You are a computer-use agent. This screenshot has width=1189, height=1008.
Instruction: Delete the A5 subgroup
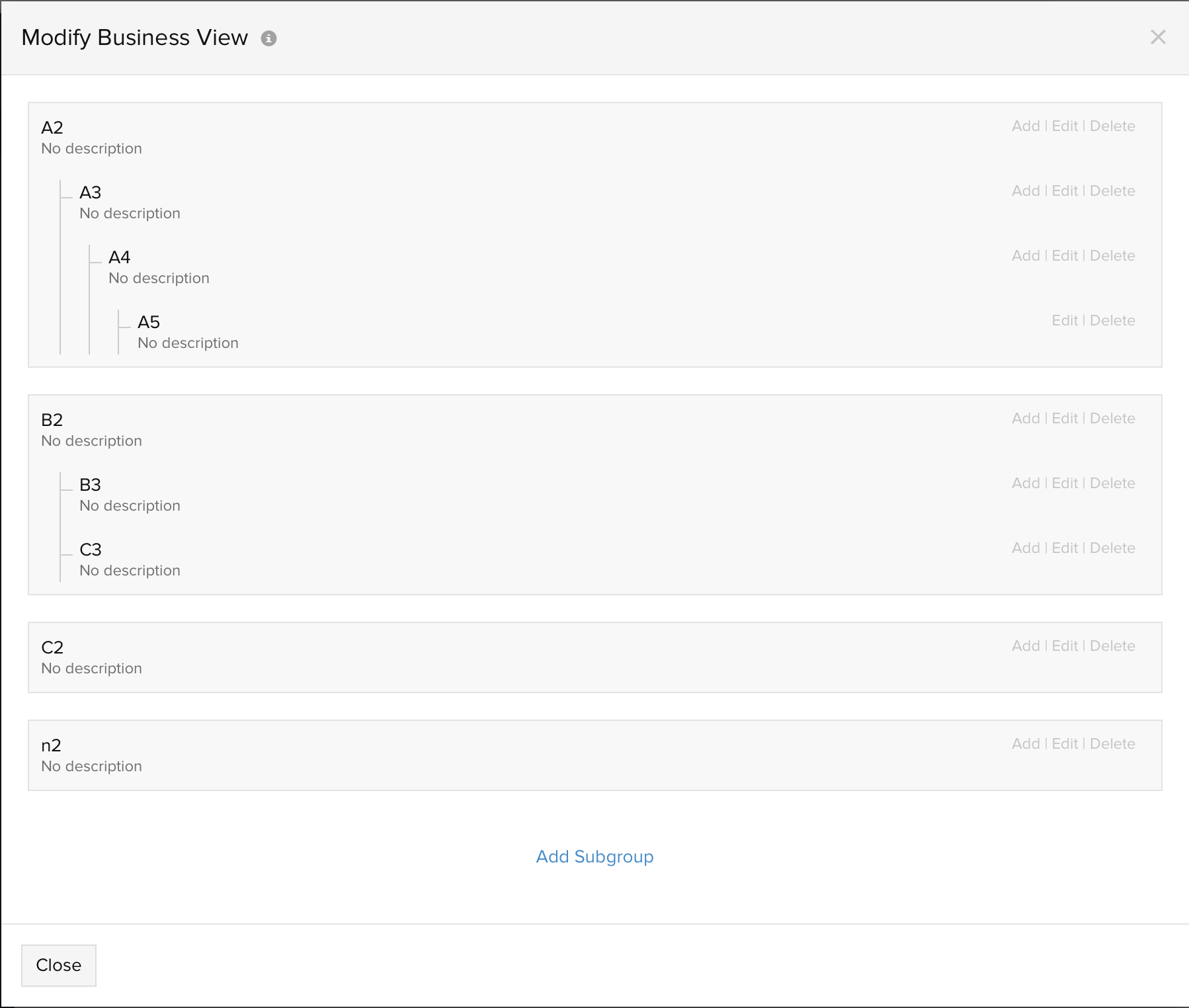click(x=1112, y=321)
